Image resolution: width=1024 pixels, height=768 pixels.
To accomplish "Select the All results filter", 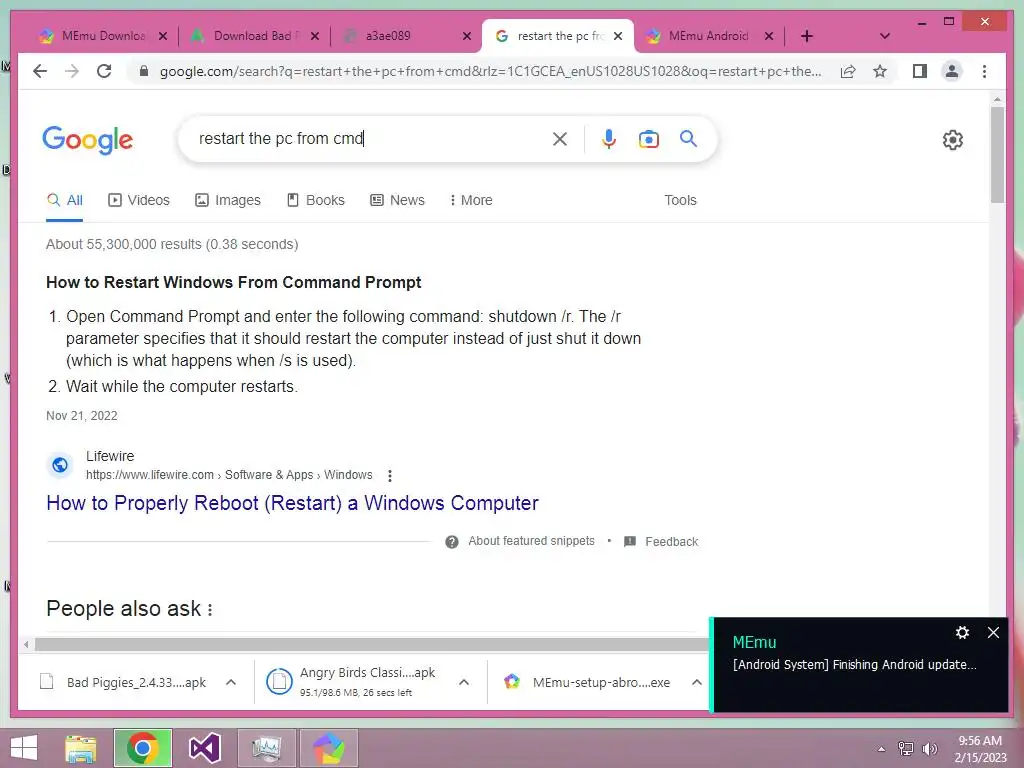I will (65, 200).
